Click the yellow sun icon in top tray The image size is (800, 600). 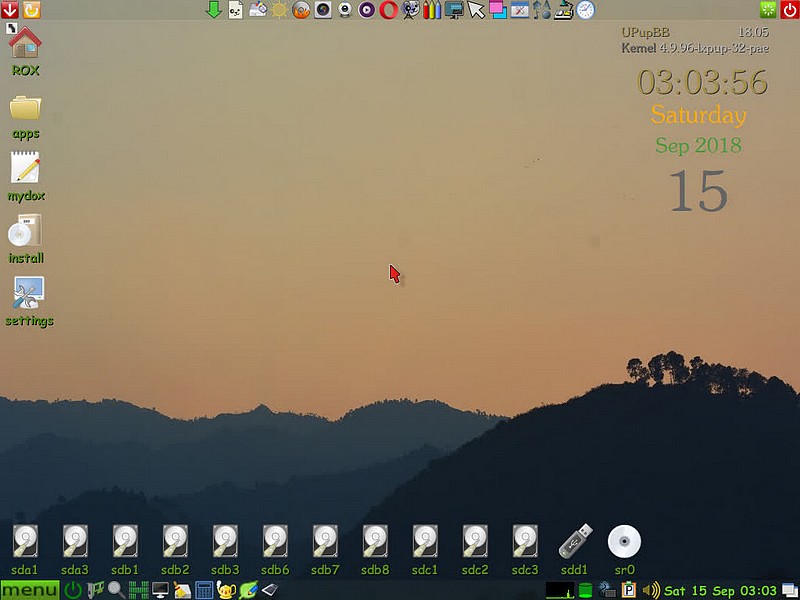pos(279,10)
